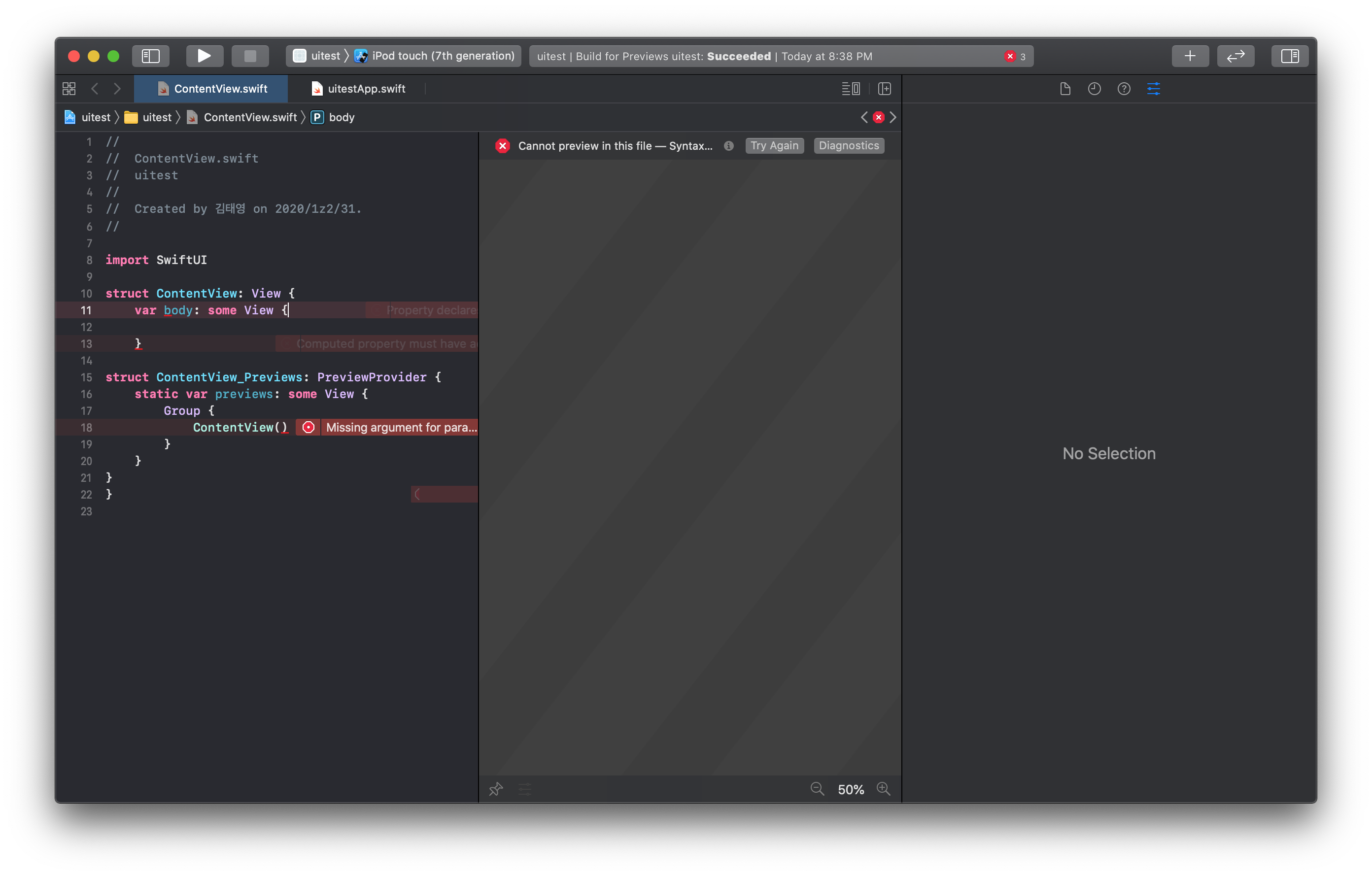Add editor on right icon
Viewport: 1372px width, 876px height.
[x=884, y=89]
